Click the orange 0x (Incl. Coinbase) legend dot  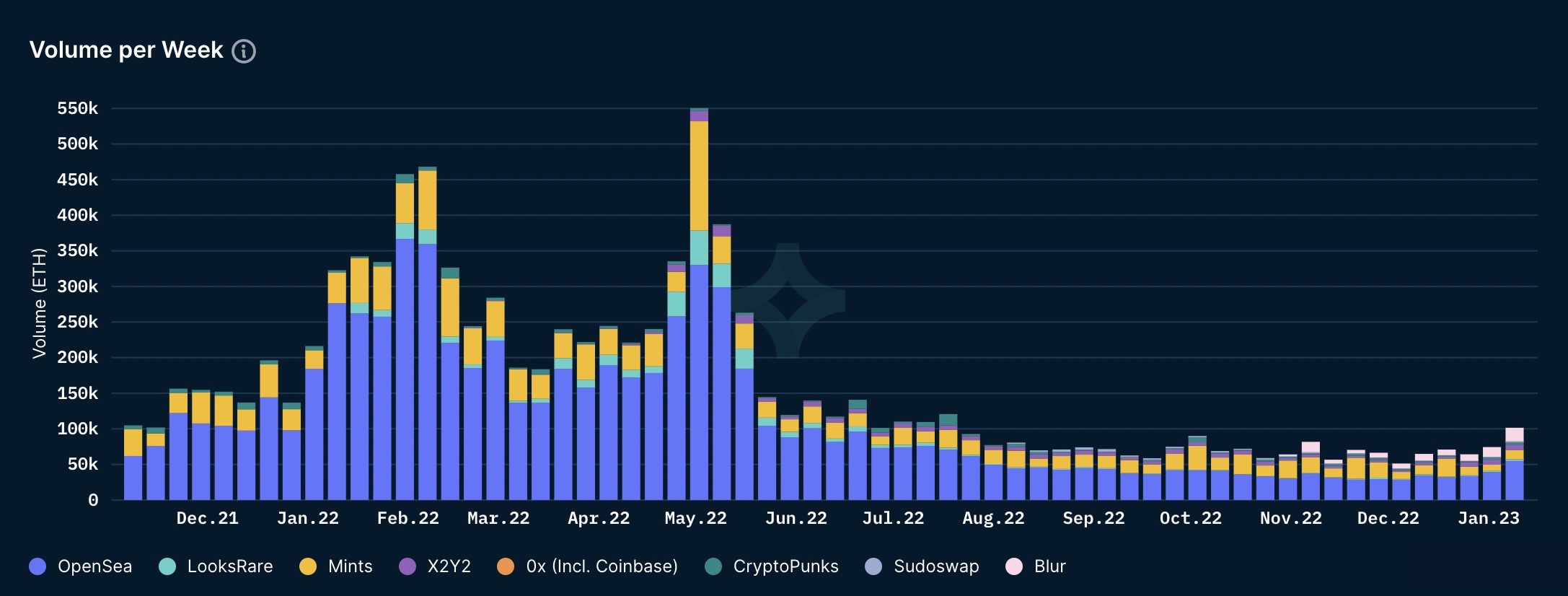click(x=506, y=566)
